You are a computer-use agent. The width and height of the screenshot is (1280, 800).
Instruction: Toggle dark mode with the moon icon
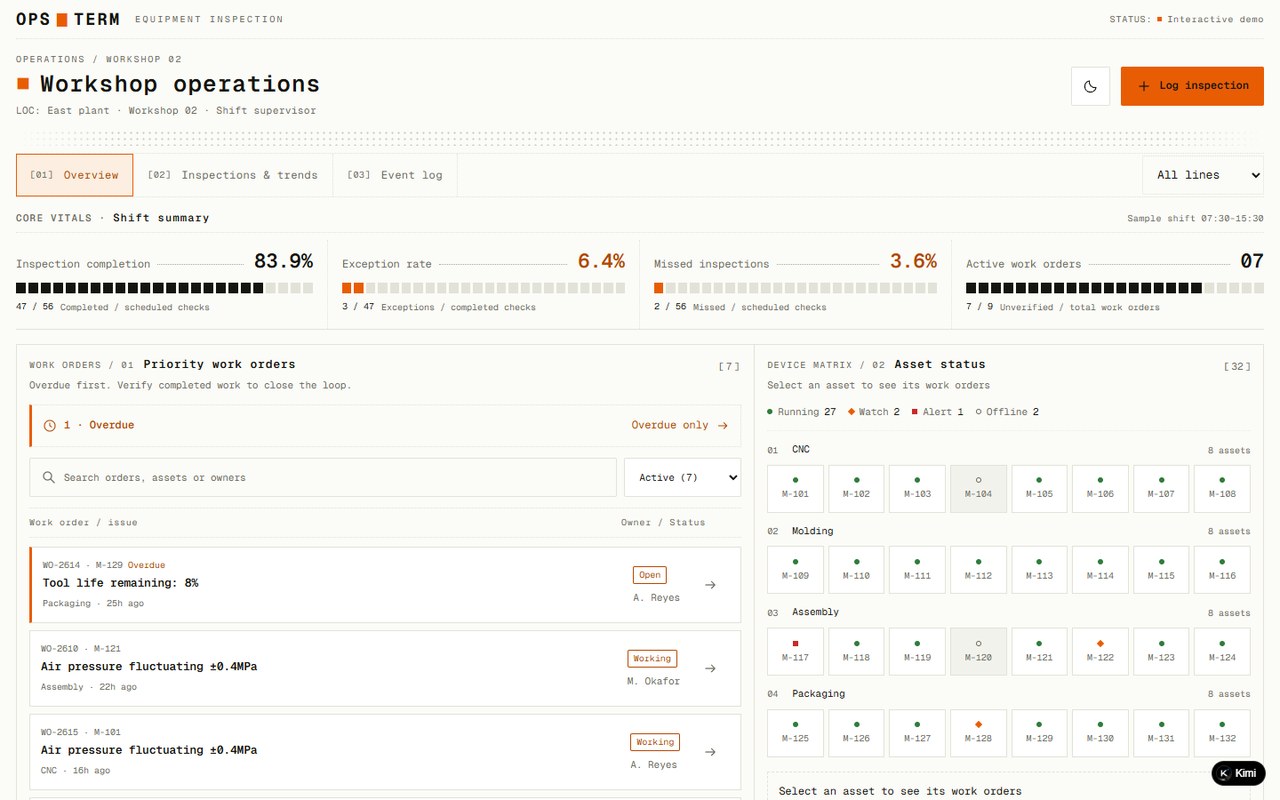[x=1090, y=86]
